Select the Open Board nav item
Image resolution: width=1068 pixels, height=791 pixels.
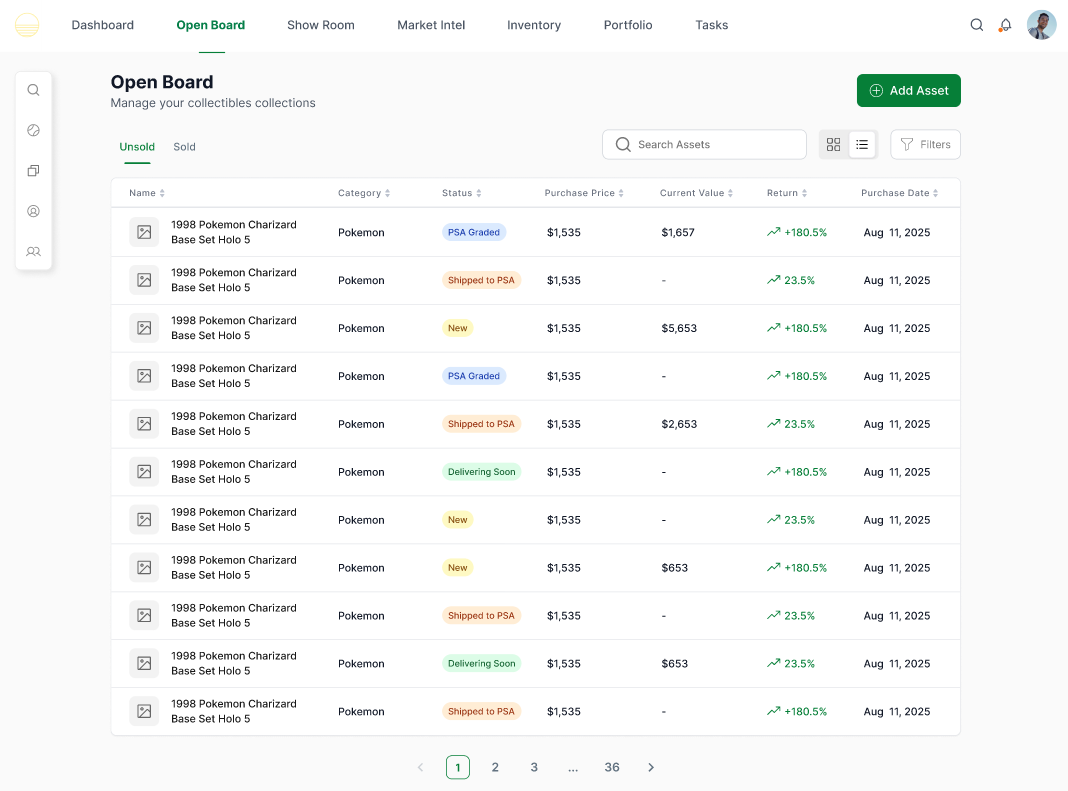coord(210,25)
